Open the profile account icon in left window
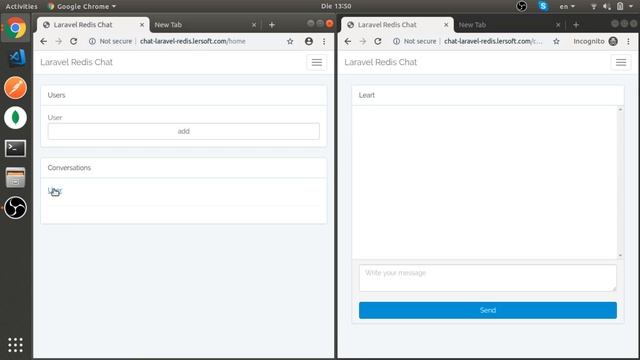 tap(309, 41)
